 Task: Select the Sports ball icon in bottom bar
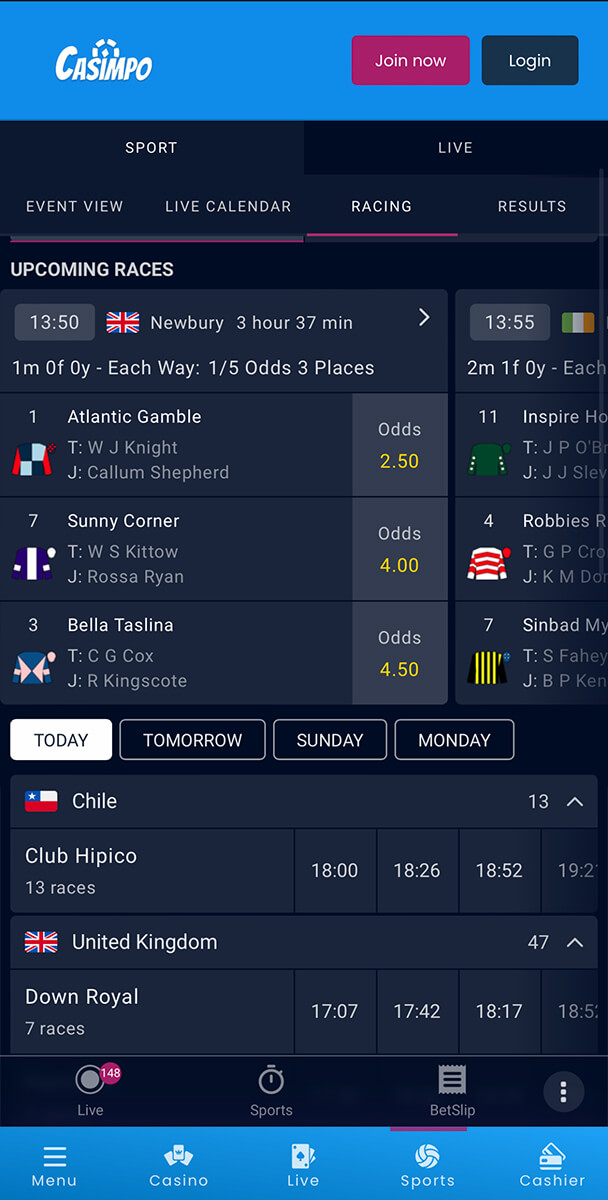pos(428,1156)
